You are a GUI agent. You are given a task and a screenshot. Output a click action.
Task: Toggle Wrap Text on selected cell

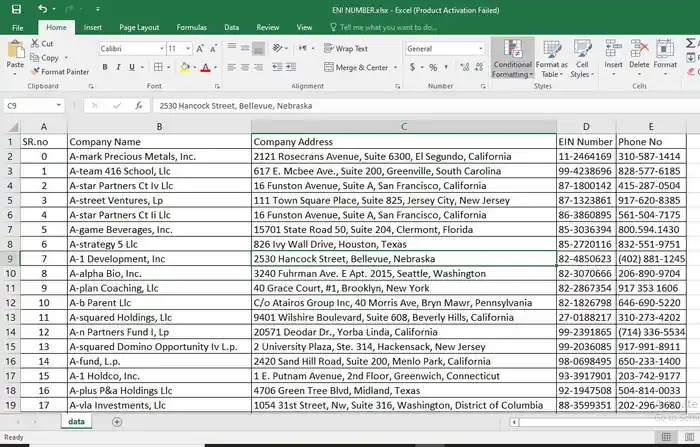pos(346,49)
